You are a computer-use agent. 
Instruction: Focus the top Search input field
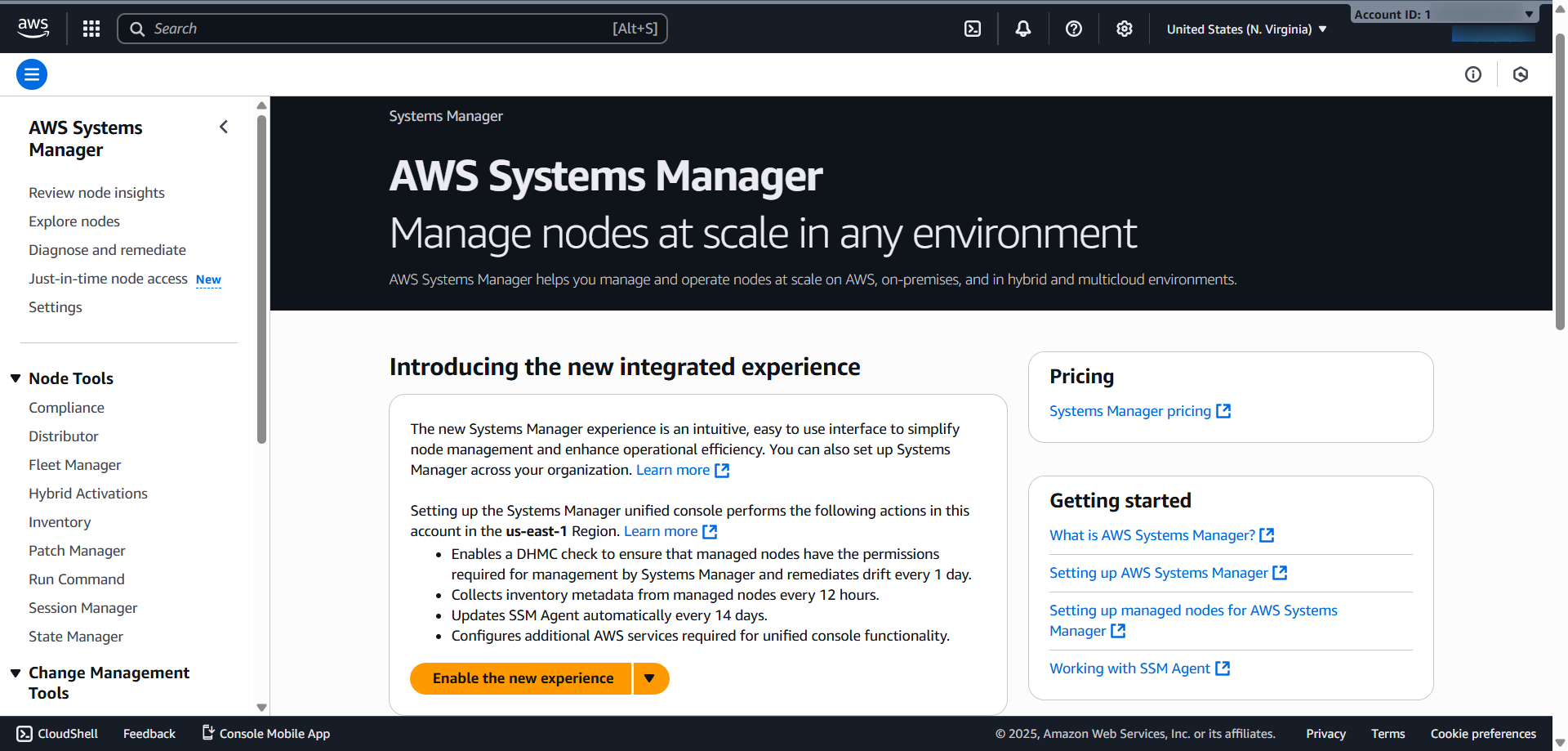[392, 29]
